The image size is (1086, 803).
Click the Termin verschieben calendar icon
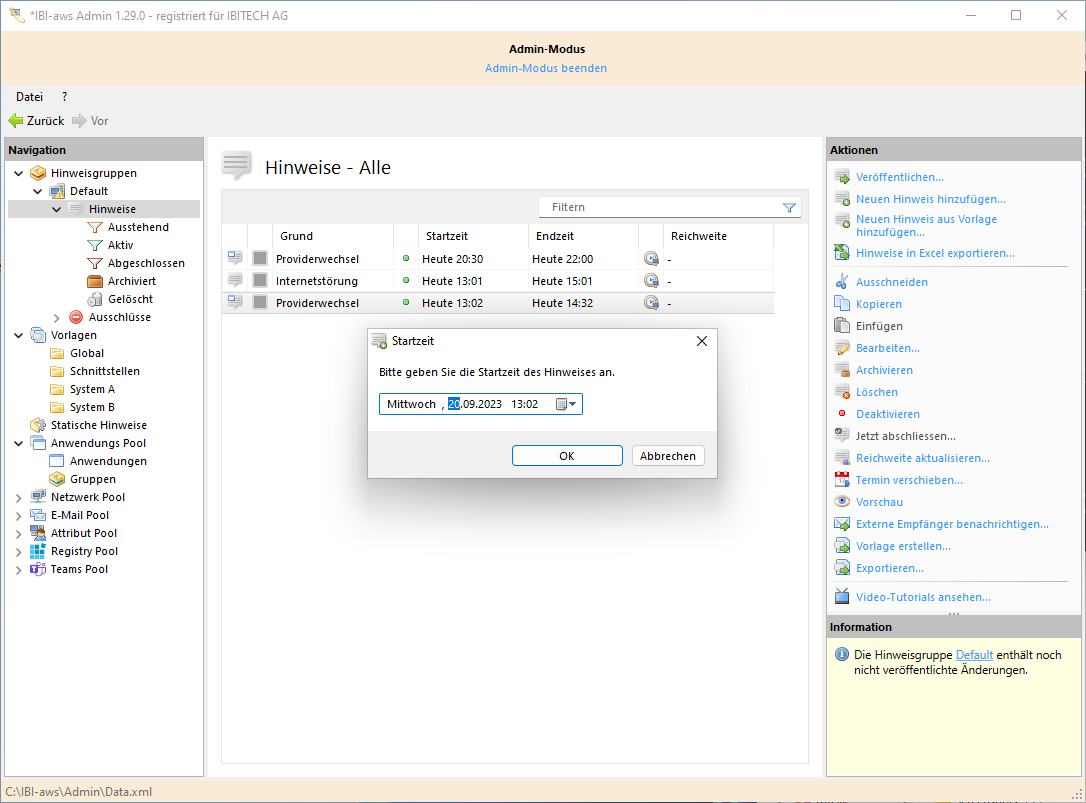[x=842, y=480]
